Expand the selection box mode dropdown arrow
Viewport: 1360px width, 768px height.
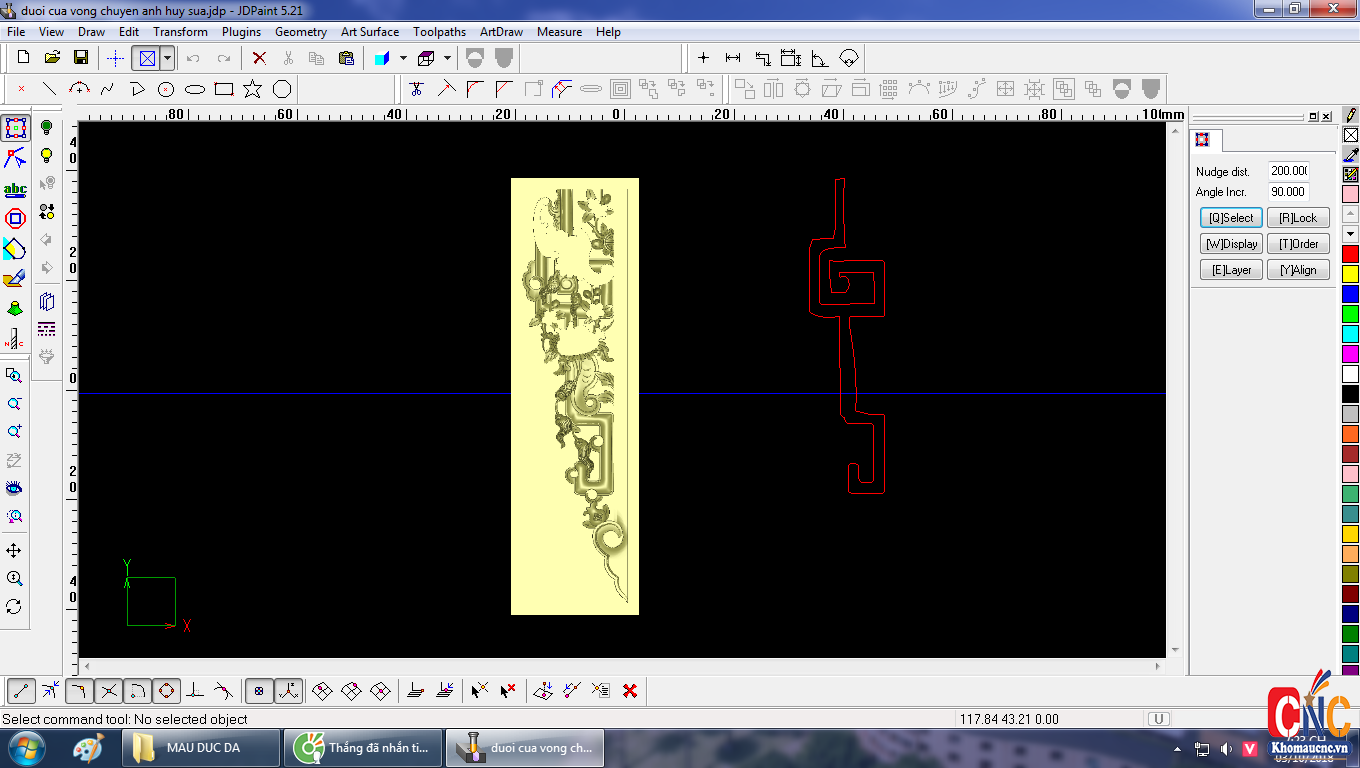pyautogui.click(x=167, y=58)
